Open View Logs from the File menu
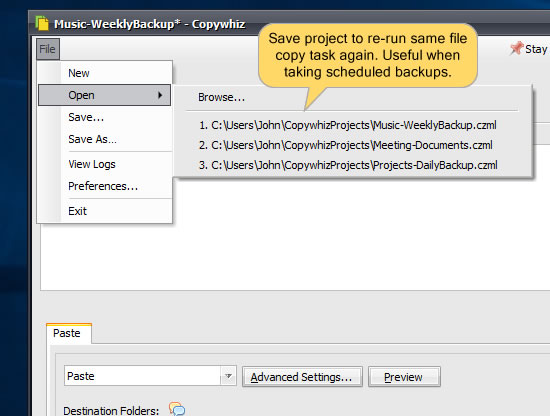This screenshot has height=416, width=550. point(105,164)
